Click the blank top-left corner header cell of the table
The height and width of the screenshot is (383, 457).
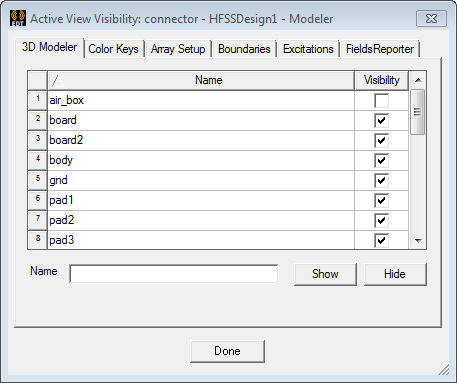38,80
